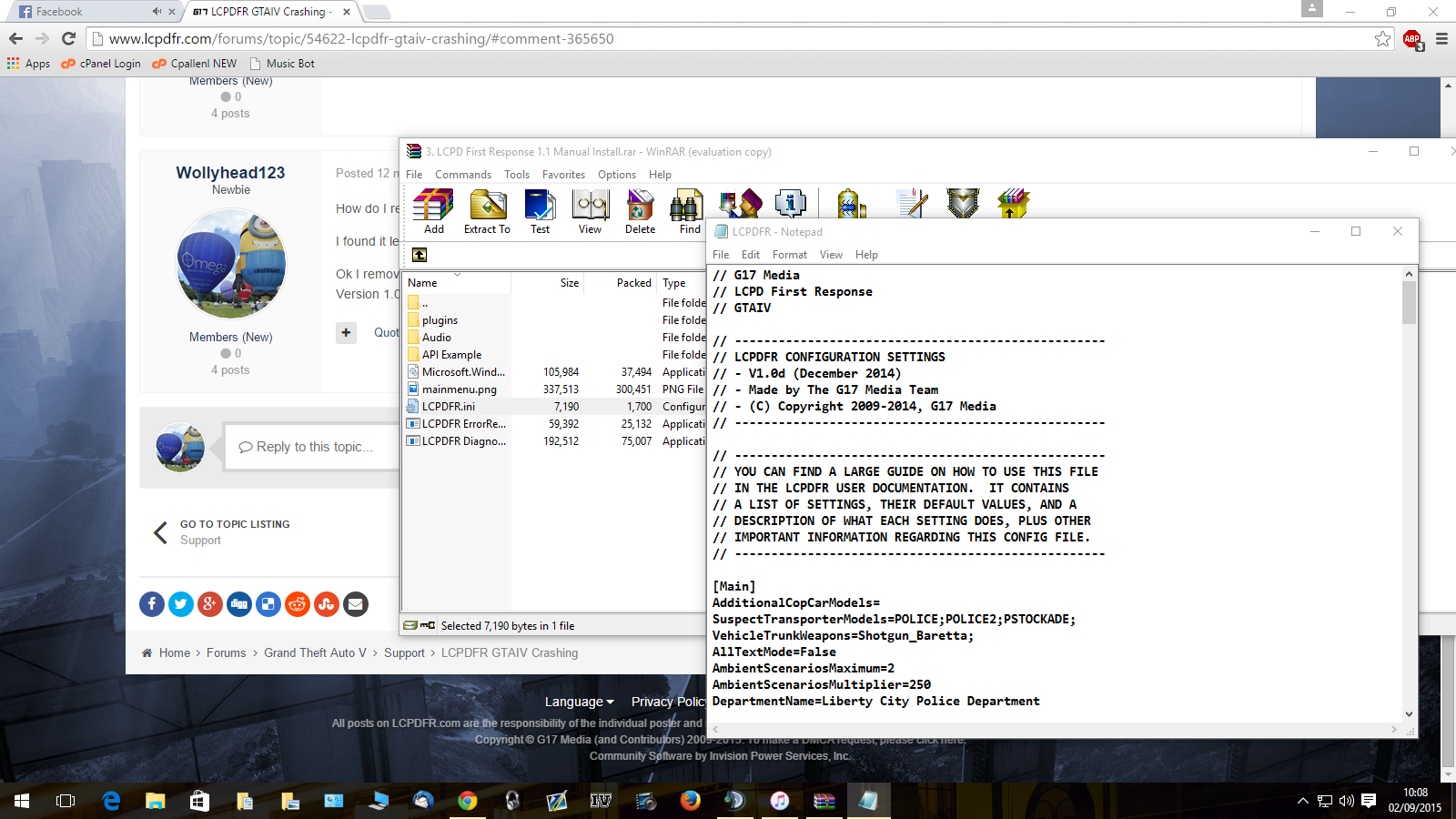Click the Grand Theft Auto V breadcrumb
Image resolution: width=1456 pixels, height=819 pixels.
click(315, 653)
